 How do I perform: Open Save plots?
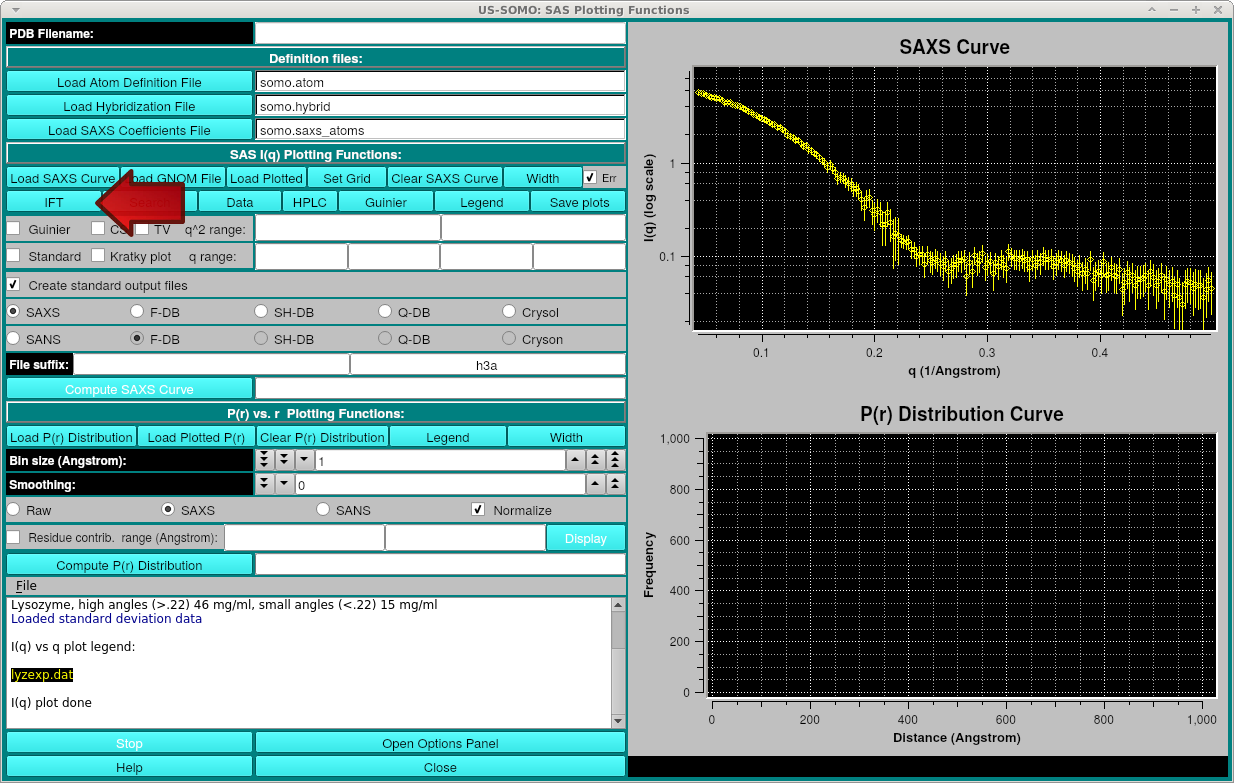click(x=578, y=202)
